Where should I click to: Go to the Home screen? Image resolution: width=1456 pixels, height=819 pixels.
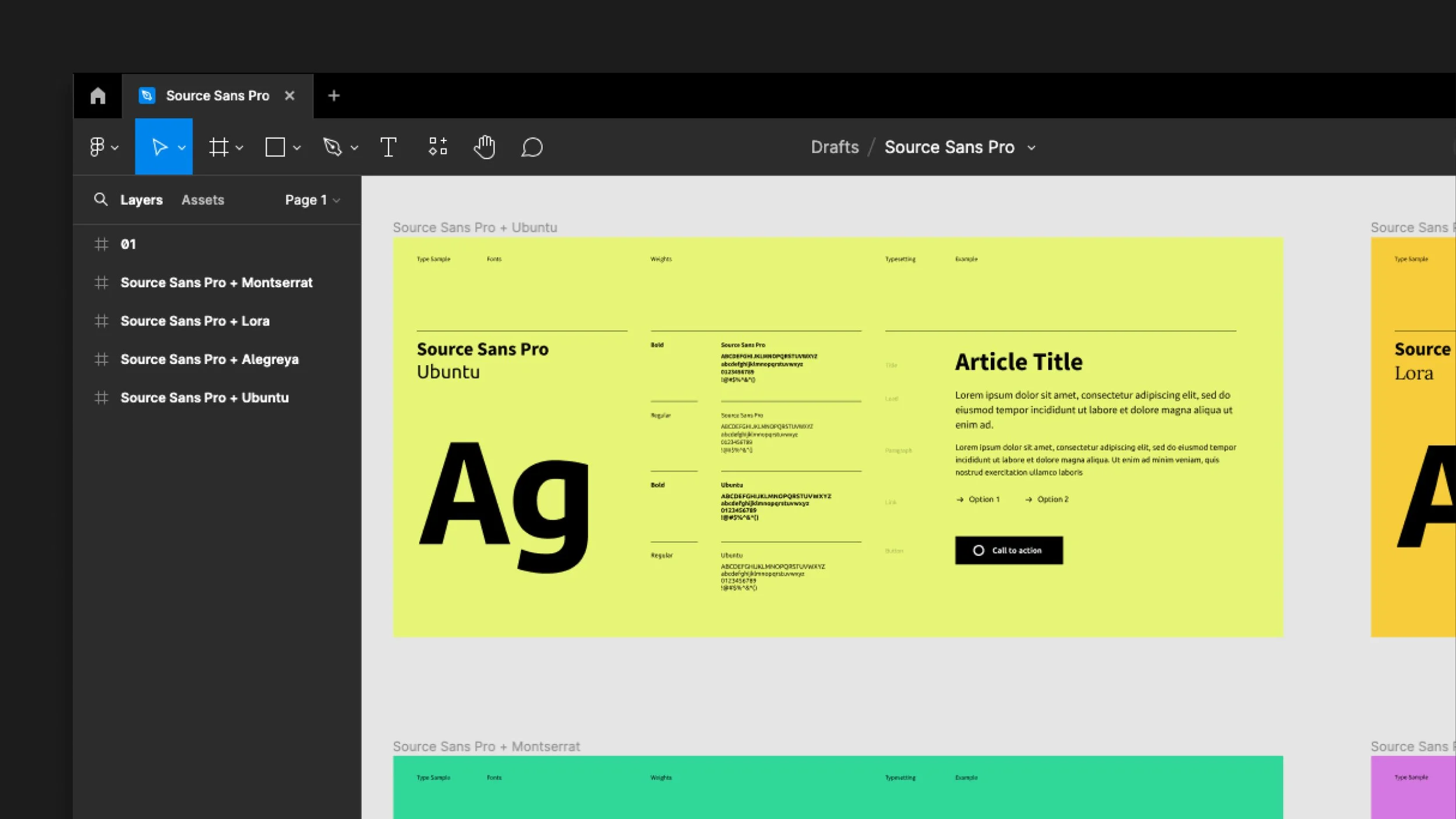pos(97,95)
